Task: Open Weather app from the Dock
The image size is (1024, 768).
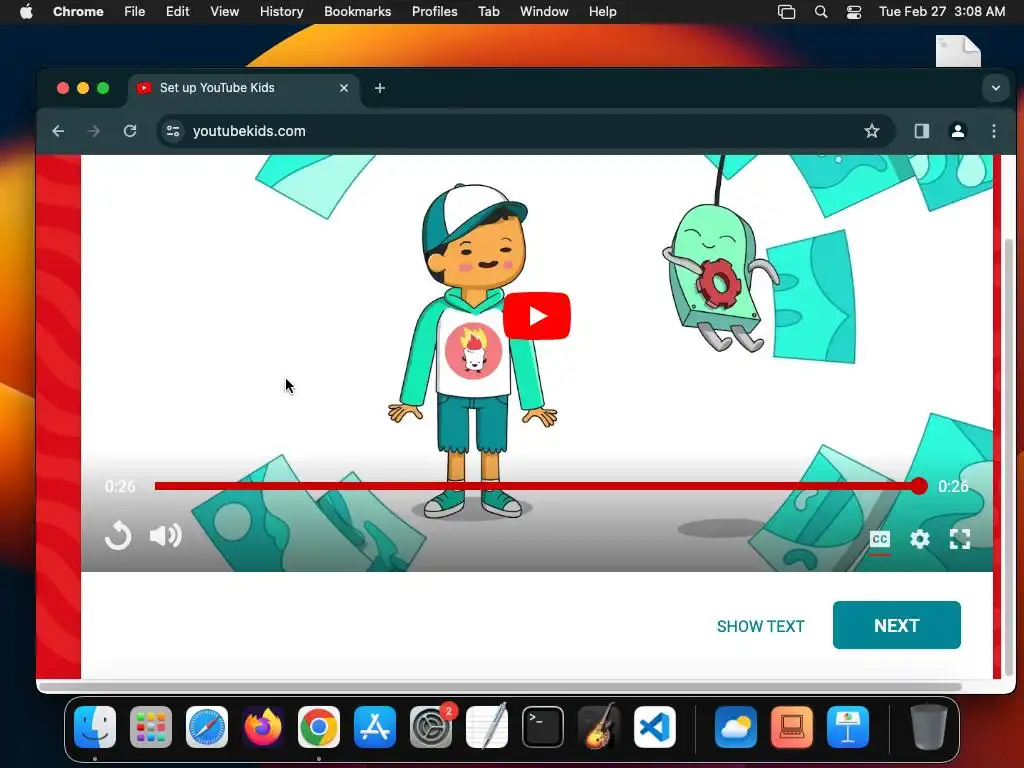Action: click(x=736, y=727)
